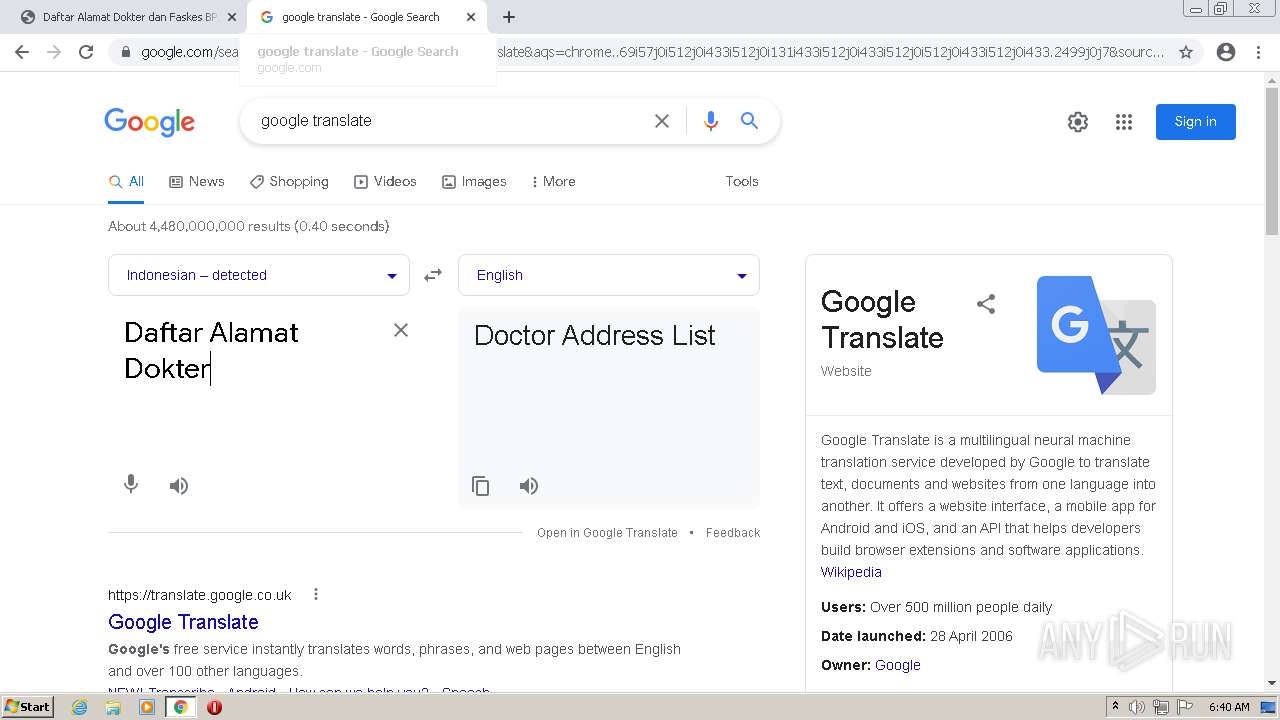Reload the current page

[x=86, y=52]
